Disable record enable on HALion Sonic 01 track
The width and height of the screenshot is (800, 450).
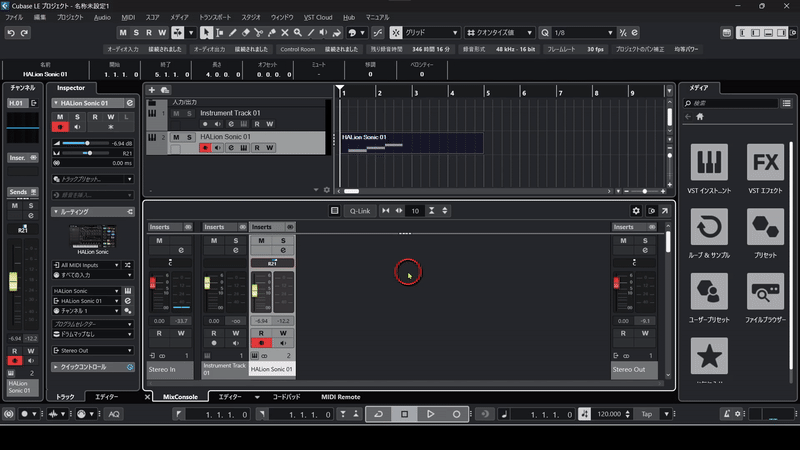point(205,148)
